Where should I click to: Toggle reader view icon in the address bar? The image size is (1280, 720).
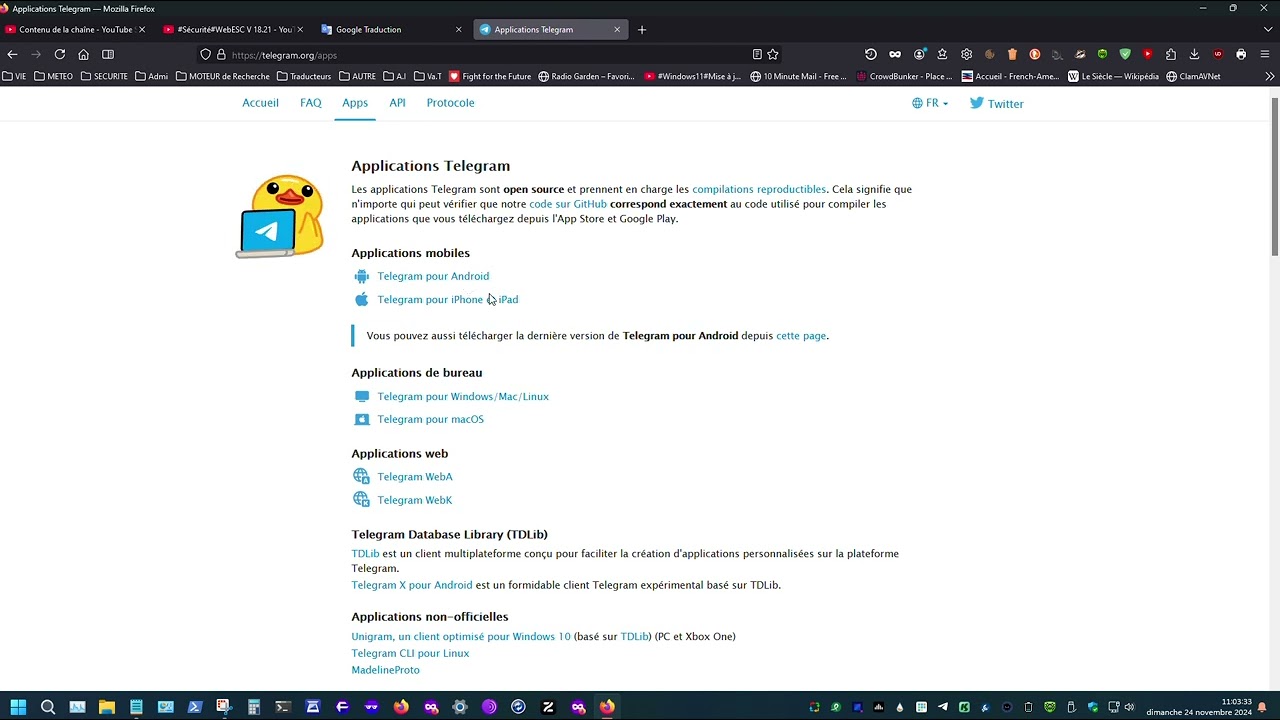(757, 54)
